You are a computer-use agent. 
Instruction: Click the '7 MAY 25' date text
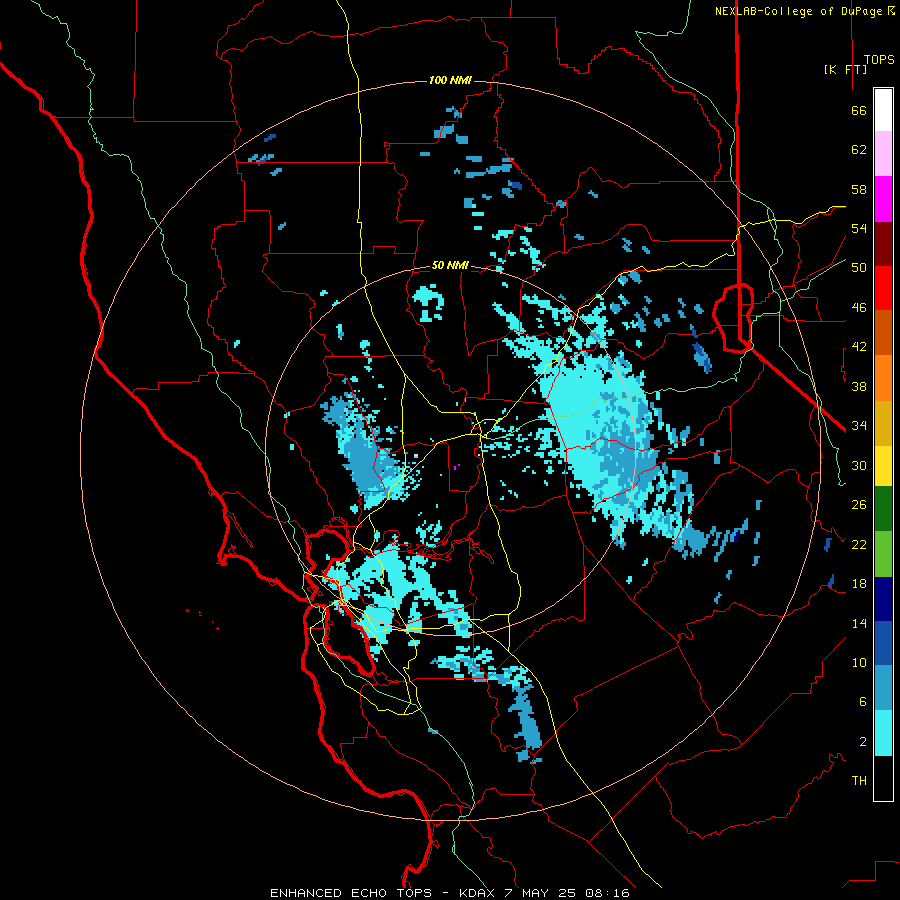pos(541,893)
